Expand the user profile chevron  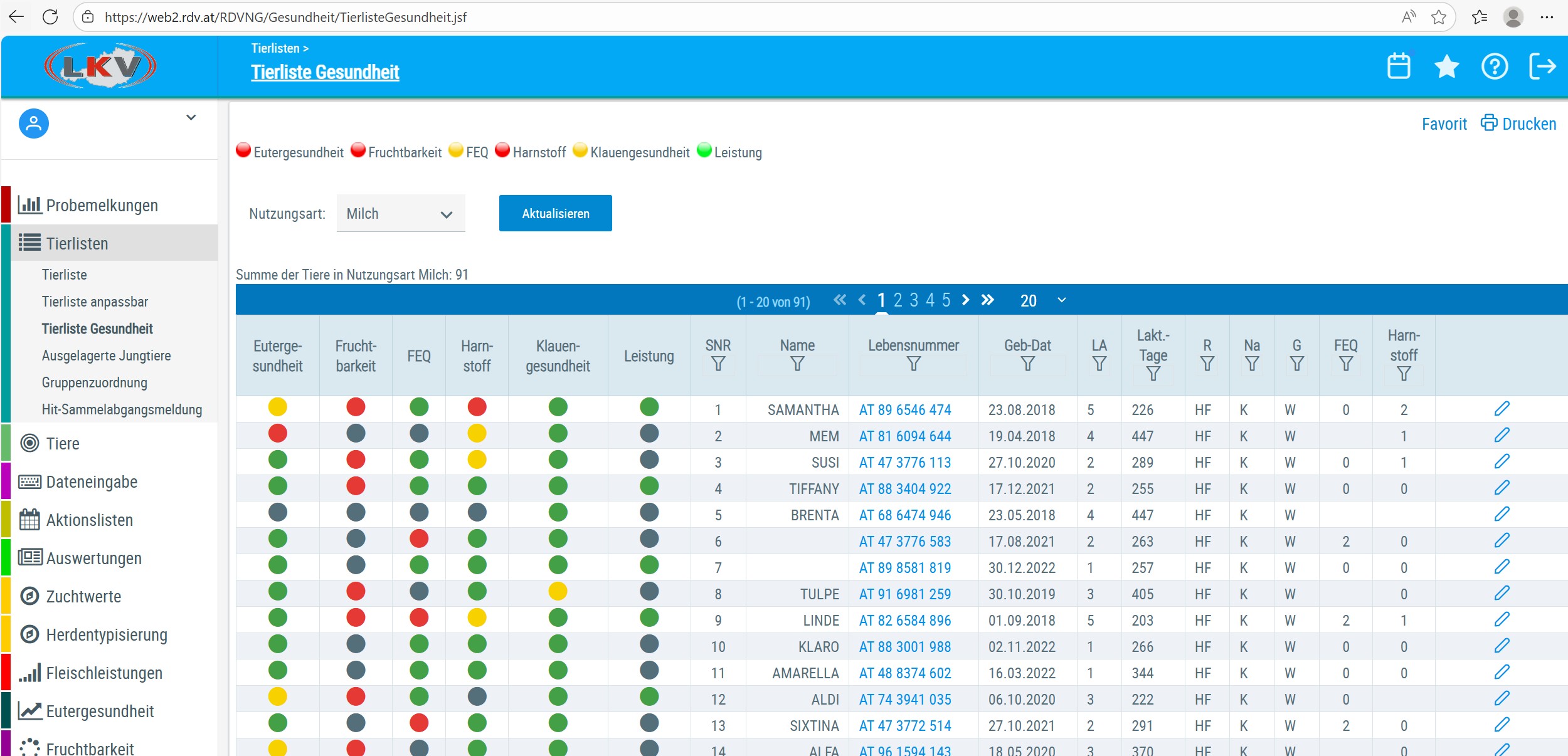pyautogui.click(x=191, y=117)
